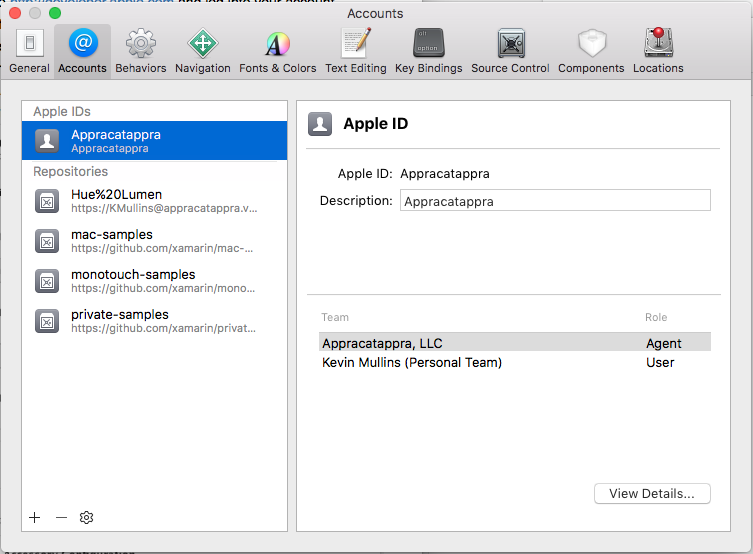The image size is (753, 554).
Task: Open Source Control preferences
Action: tap(510, 50)
